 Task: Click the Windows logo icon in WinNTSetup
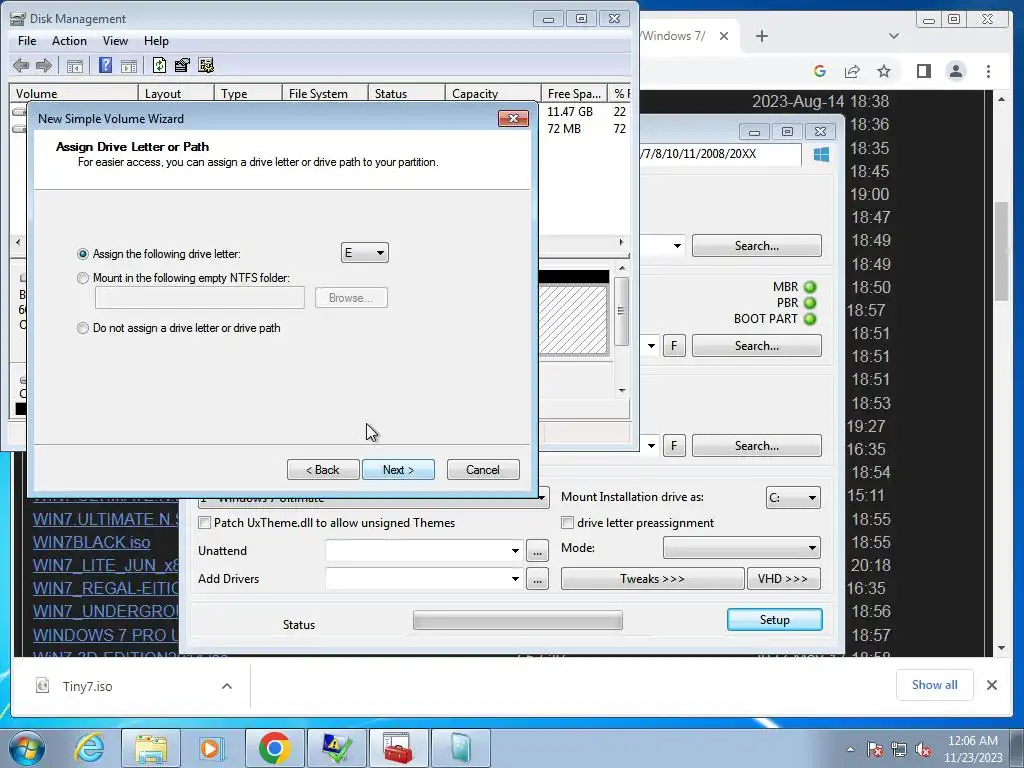(821, 154)
